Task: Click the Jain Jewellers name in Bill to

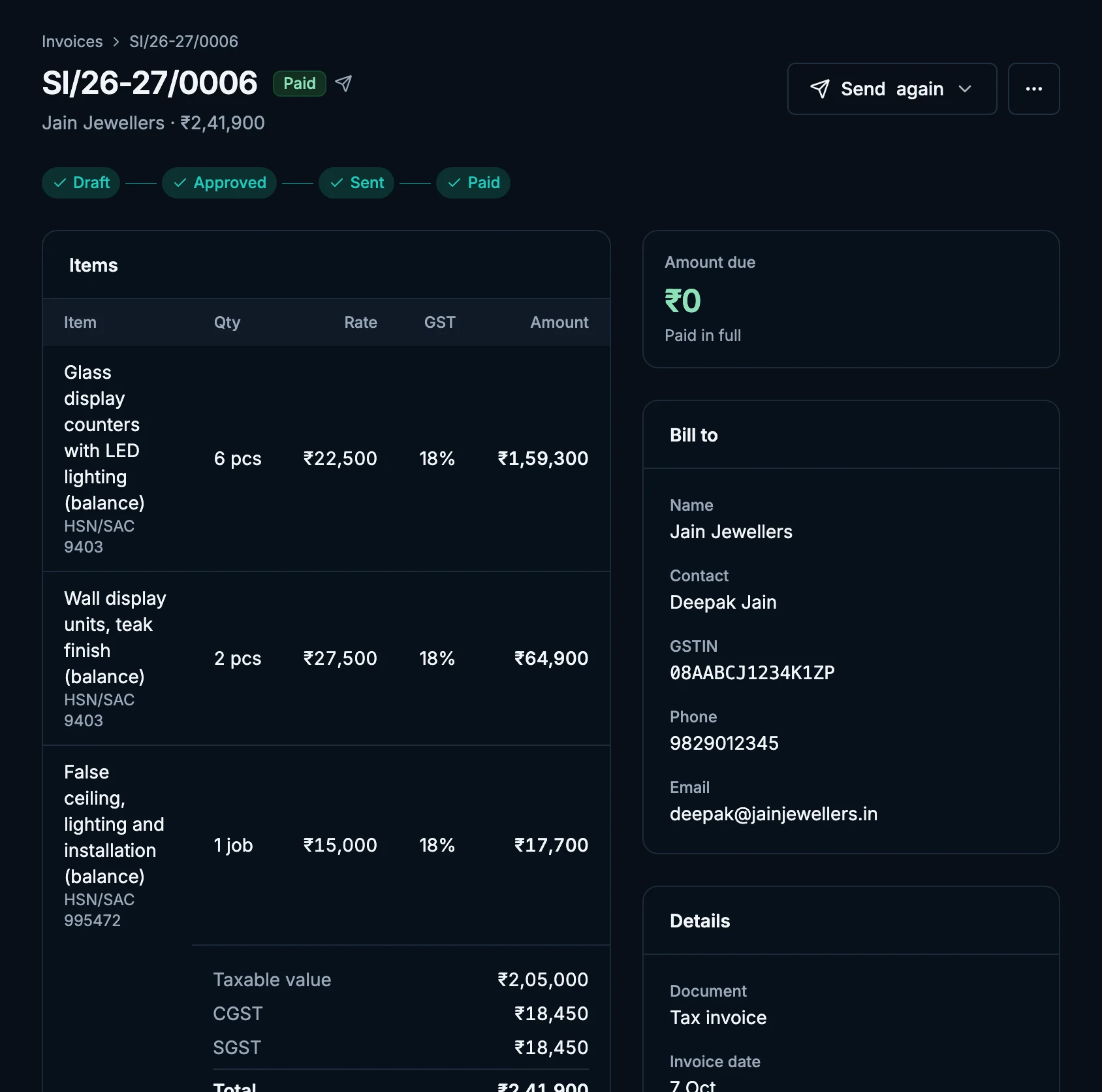Action: [731, 532]
